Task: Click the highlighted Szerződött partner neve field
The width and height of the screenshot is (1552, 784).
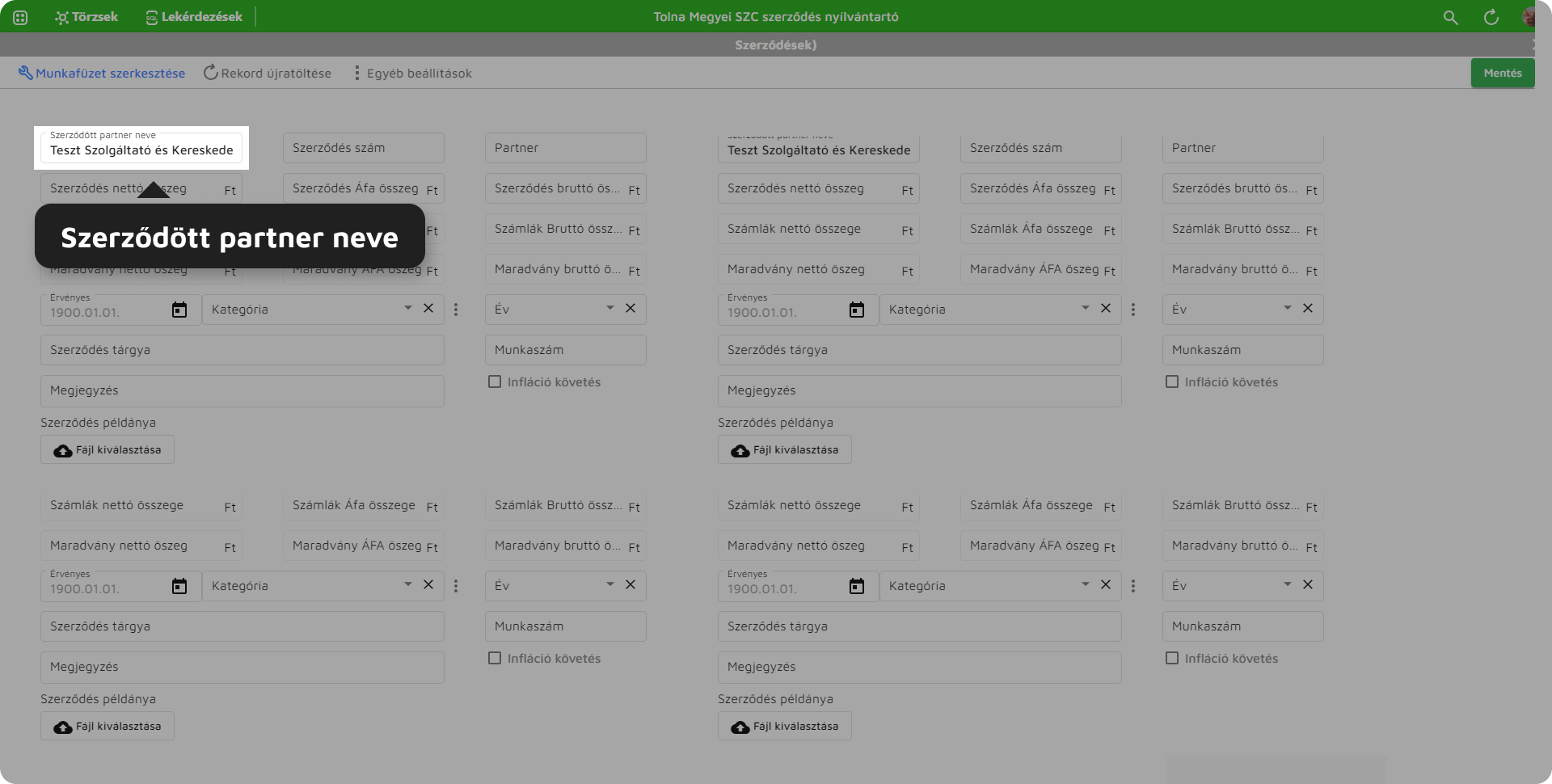Action: click(x=141, y=148)
